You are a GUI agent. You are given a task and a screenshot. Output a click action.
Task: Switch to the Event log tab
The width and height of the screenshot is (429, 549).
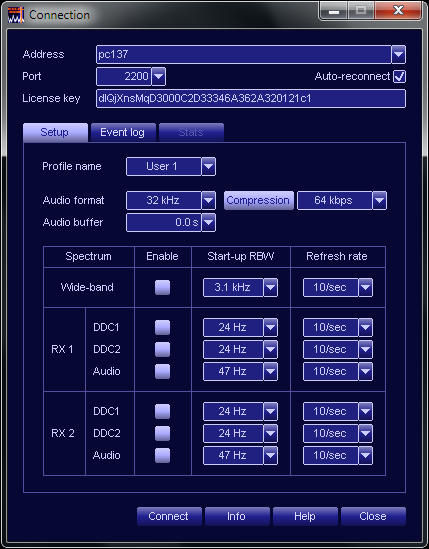pyautogui.click(x=123, y=132)
